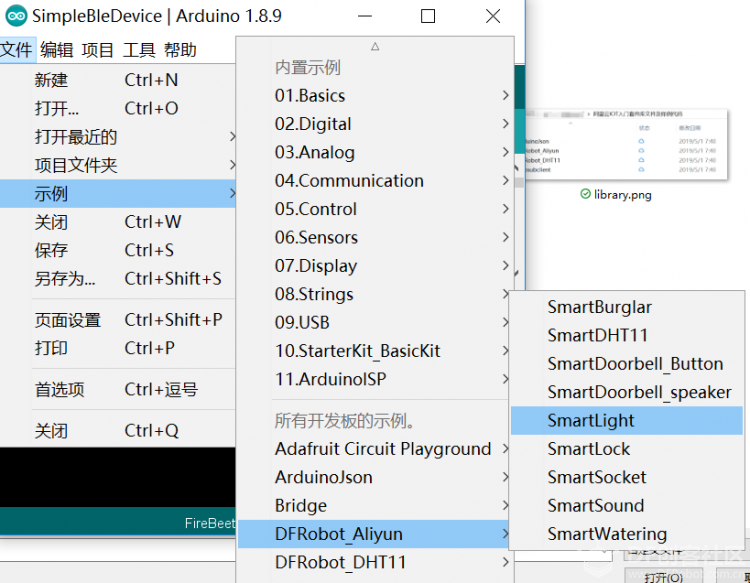The image size is (750, 583).
Task: Open the SmartDHT11 example
Action: 627,335
